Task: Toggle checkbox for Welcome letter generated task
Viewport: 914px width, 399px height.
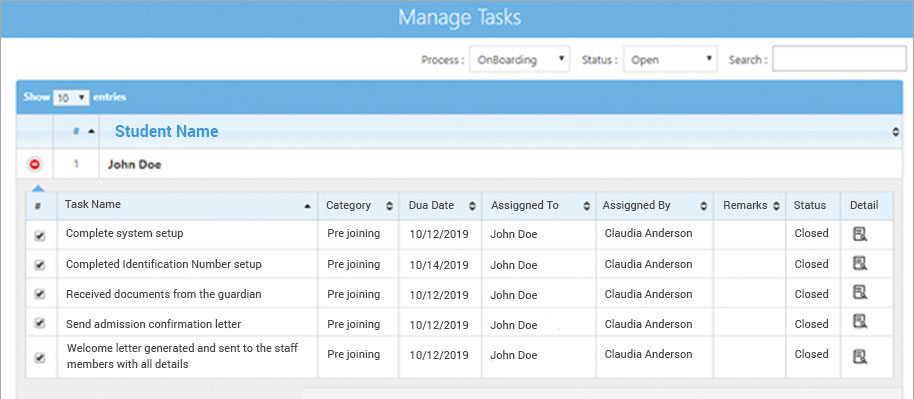Action: point(40,358)
